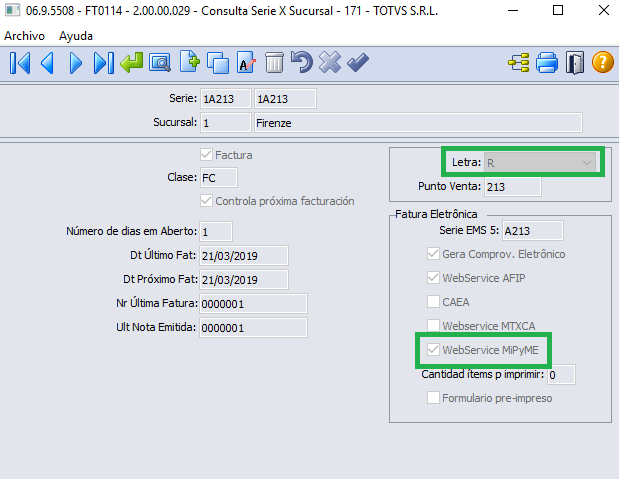Click the Sucursal code field
The image size is (619, 479).
[x=225, y=123]
